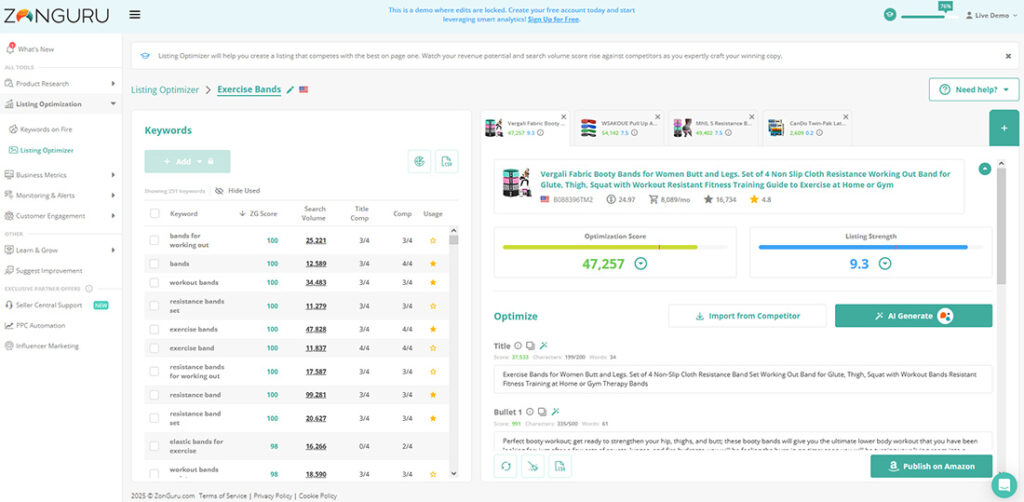Image resolution: width=1024 pixels, height=502 pixels.
Task: Click the magic wand icon next to Title
Action: click(543, 346)
